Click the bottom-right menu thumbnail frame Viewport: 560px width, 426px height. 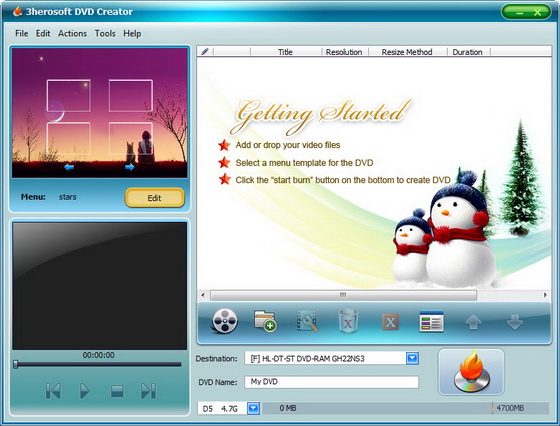pyautogui.click(x=131, y=139)
